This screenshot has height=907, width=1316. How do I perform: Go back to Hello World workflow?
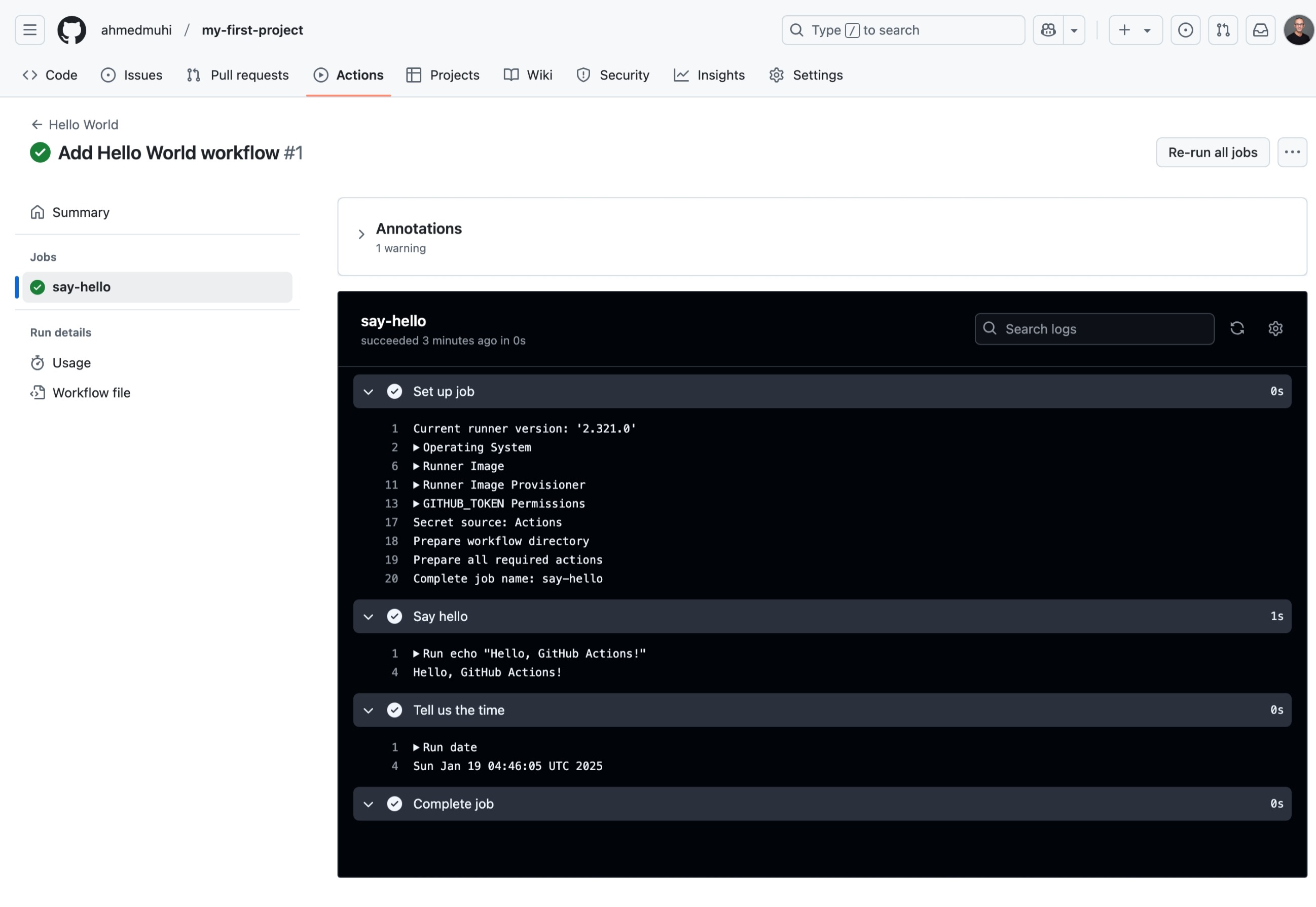(x=75, y=125)
